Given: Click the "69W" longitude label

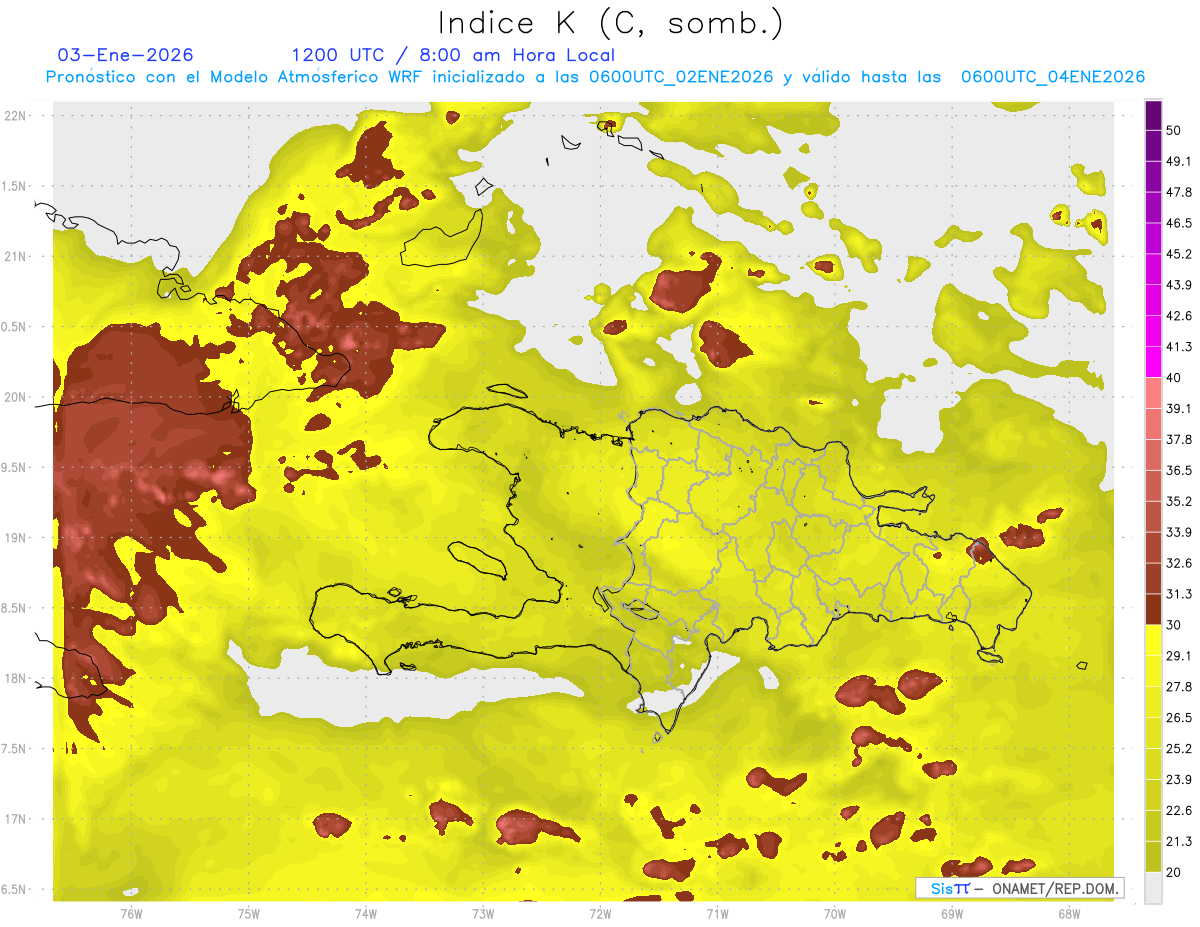Looking at the screenshot, I should pos(952,914).
